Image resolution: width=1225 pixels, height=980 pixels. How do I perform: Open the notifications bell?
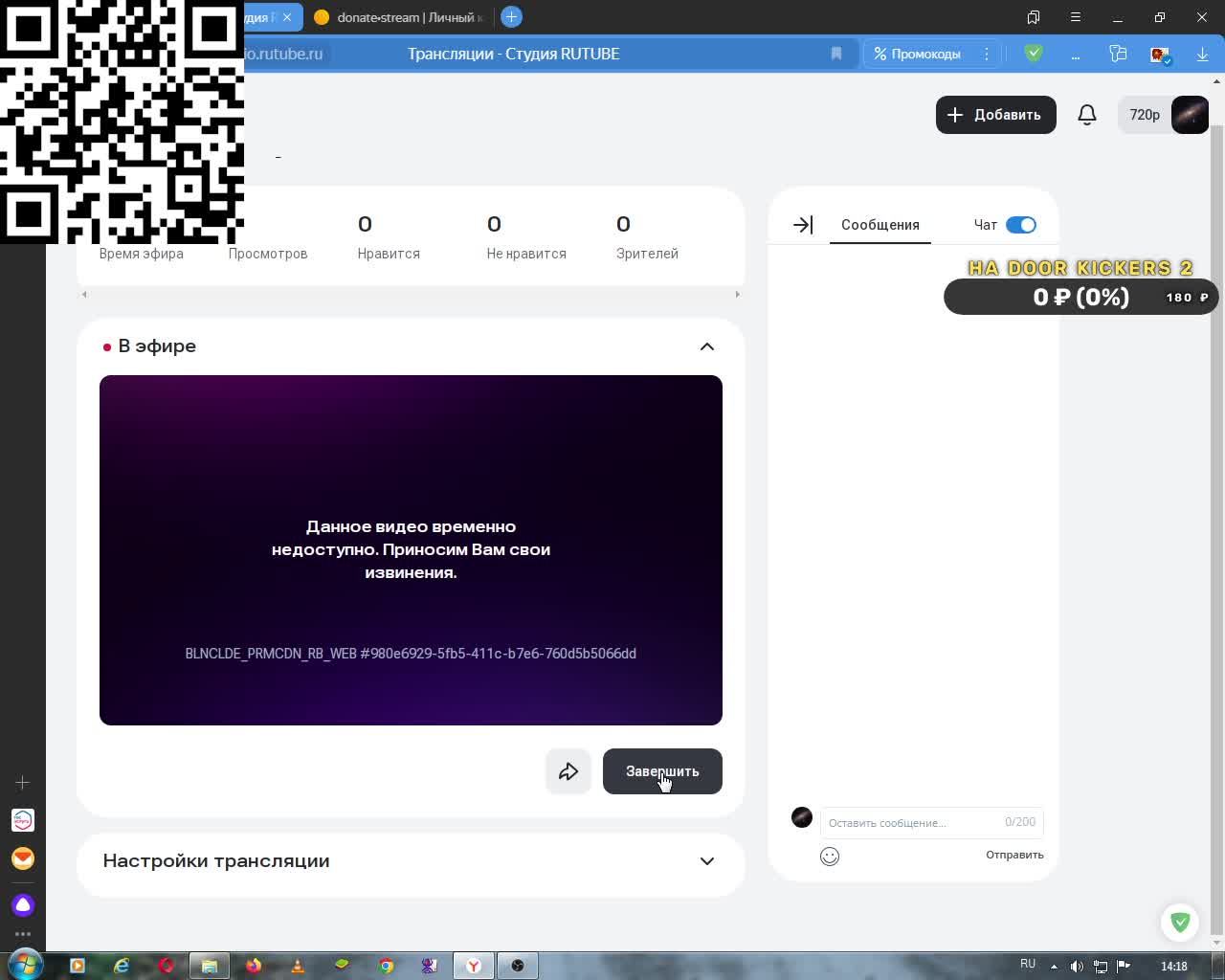click(1087, 115)
